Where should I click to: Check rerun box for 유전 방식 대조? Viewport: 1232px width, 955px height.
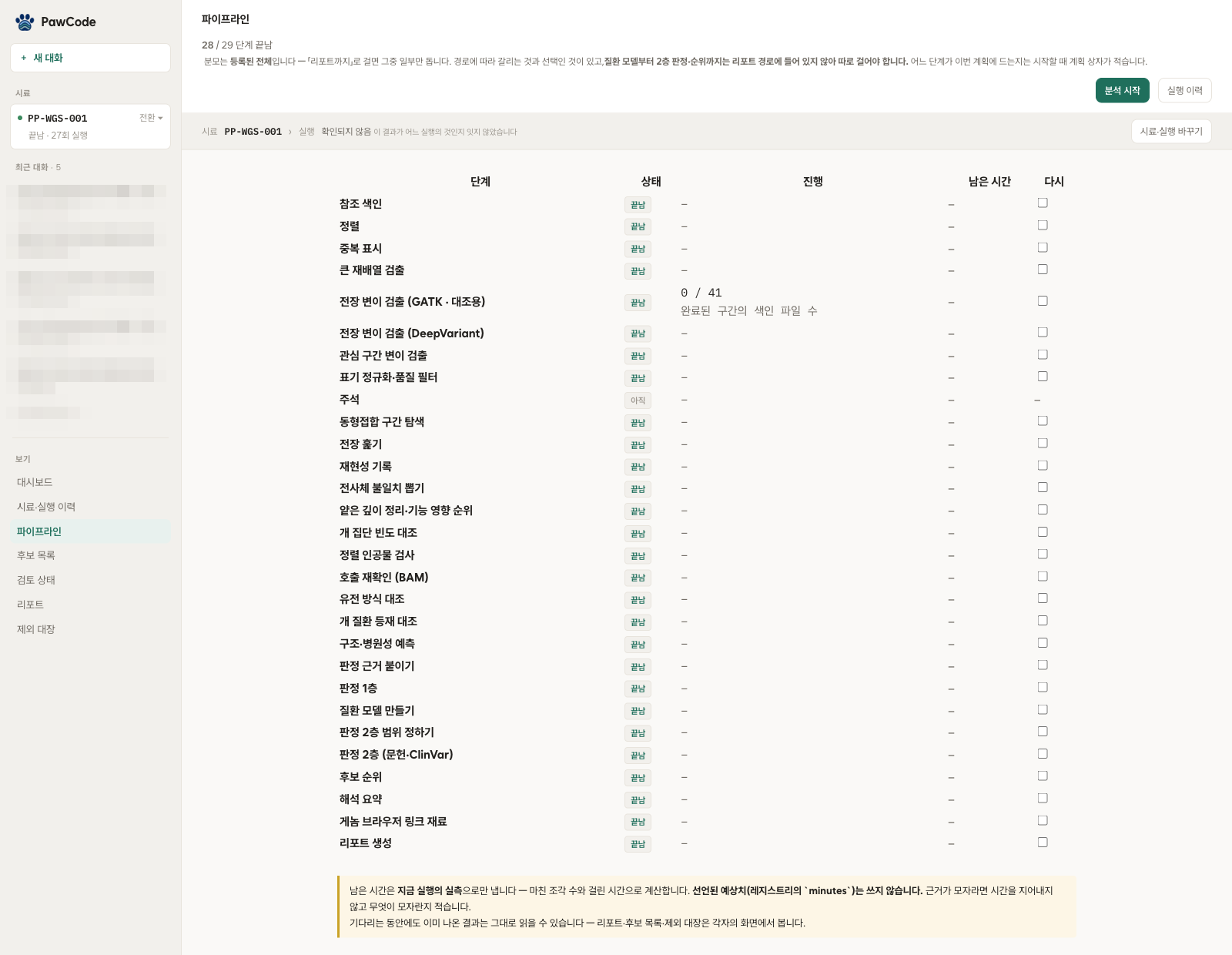click(x=1043, y=598)
